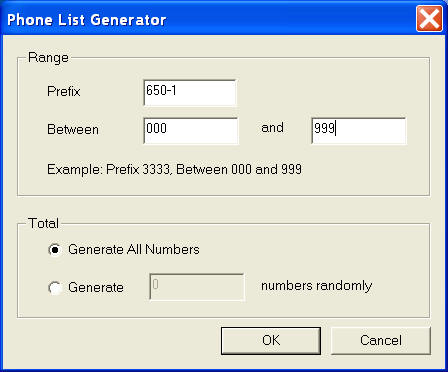
Task: Click the 'Generate All Numbers' label text
Action: (134, 250)
